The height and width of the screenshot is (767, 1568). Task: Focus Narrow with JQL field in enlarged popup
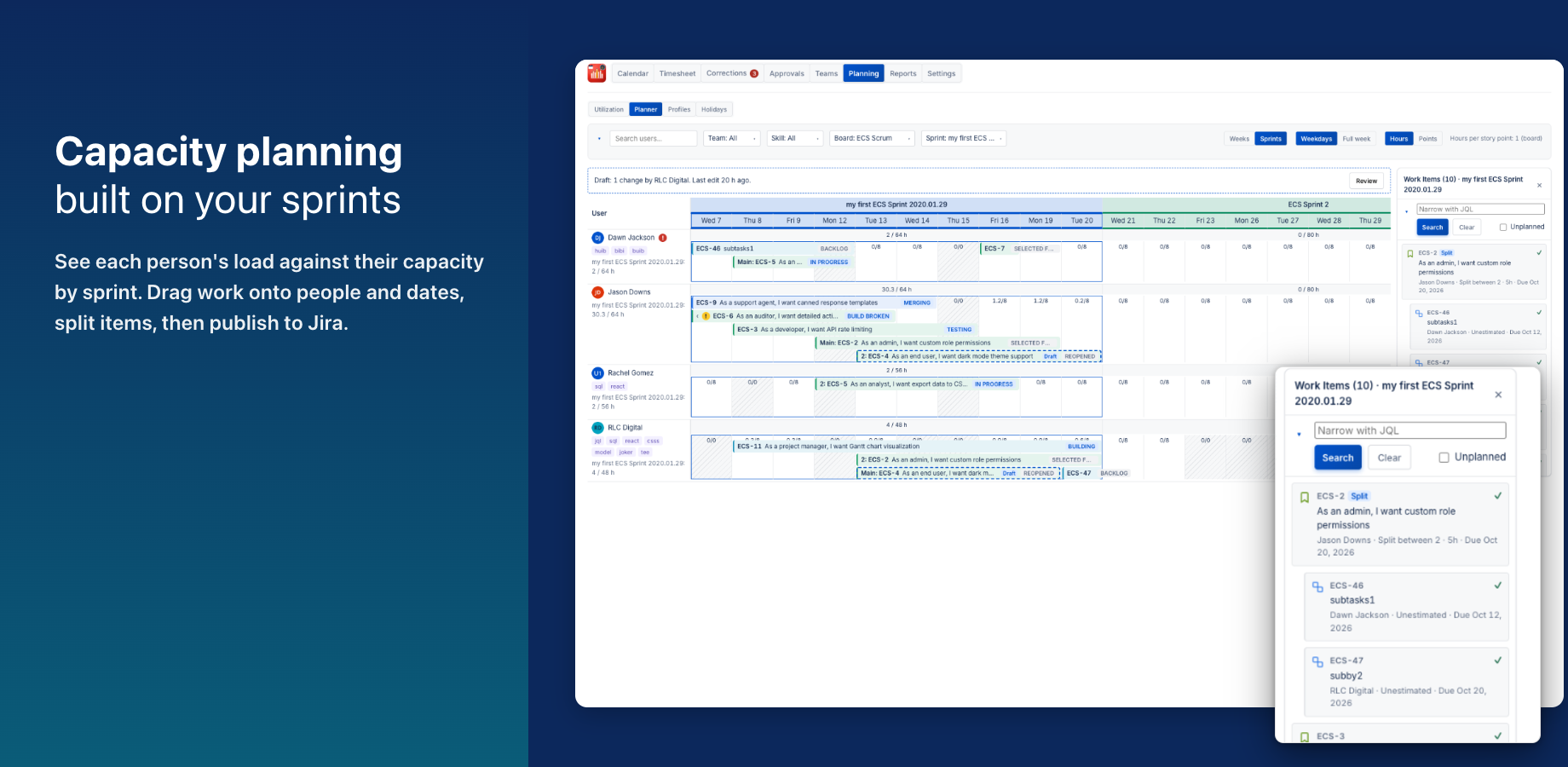[x=1410, y=430]
